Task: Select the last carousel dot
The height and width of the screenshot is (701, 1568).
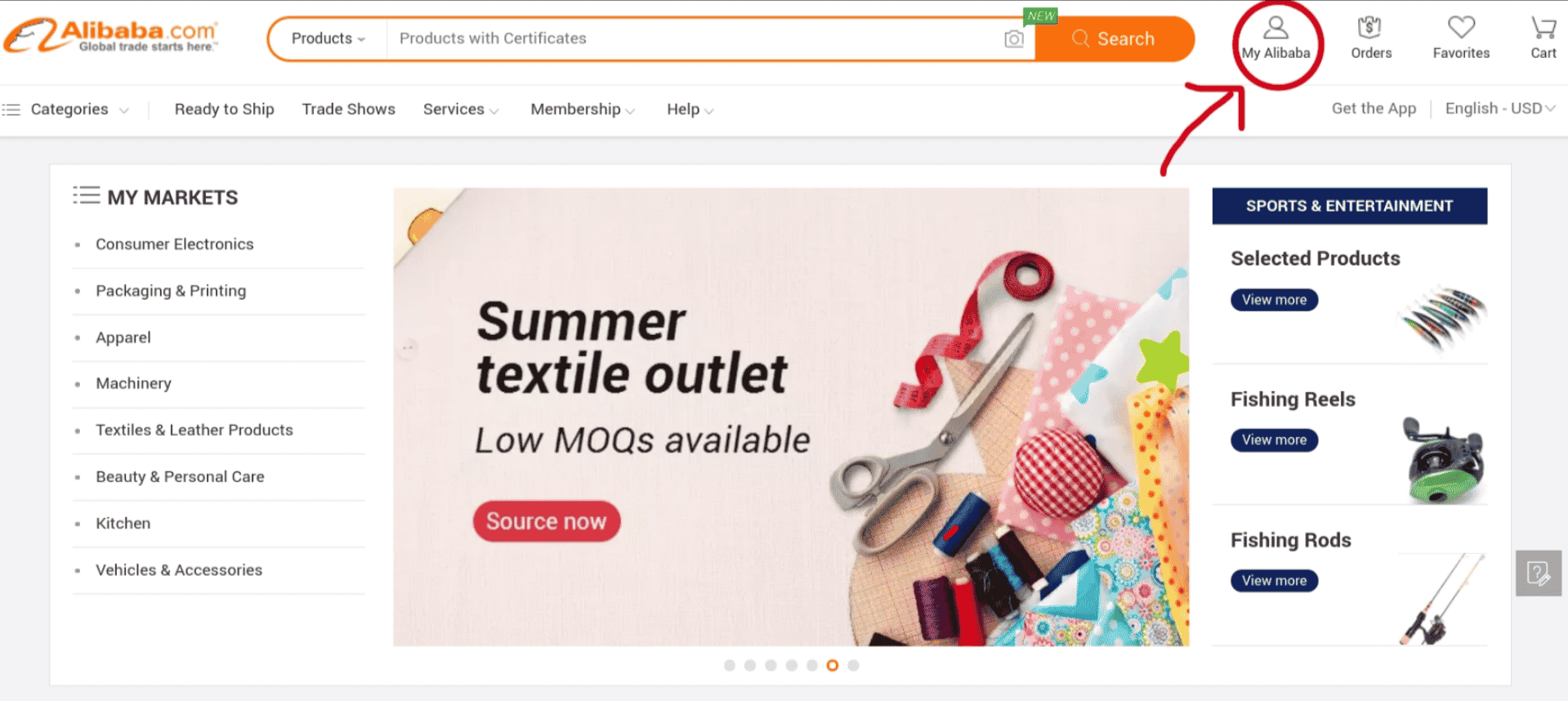Action: click(x=853, y=665)
